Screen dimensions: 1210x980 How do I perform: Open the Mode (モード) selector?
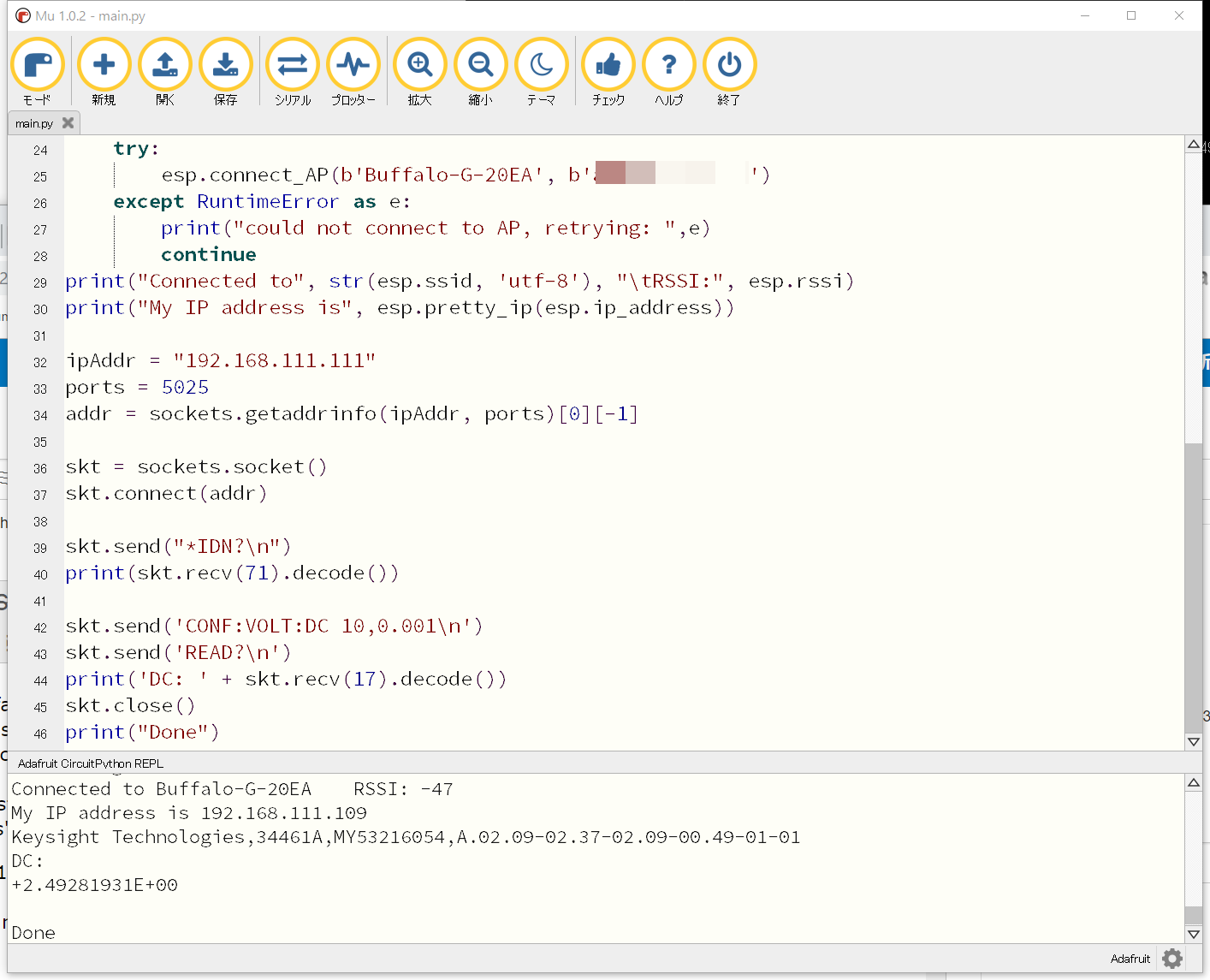point(38,72)
